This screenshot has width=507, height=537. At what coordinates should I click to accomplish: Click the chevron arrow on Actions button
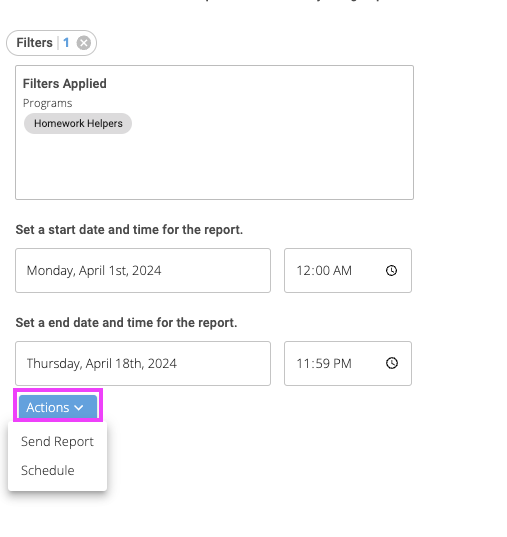(x=78, y=408)
